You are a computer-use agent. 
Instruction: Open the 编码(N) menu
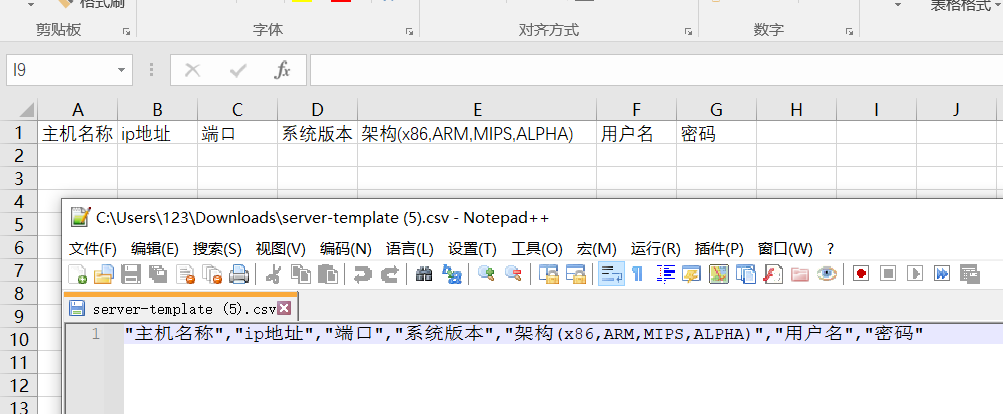click(345, 249)
